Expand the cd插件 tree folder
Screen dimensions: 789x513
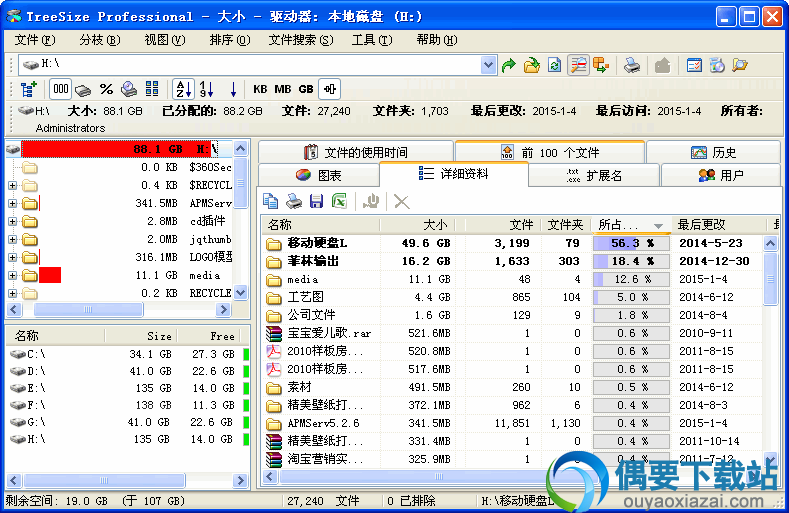13,222
